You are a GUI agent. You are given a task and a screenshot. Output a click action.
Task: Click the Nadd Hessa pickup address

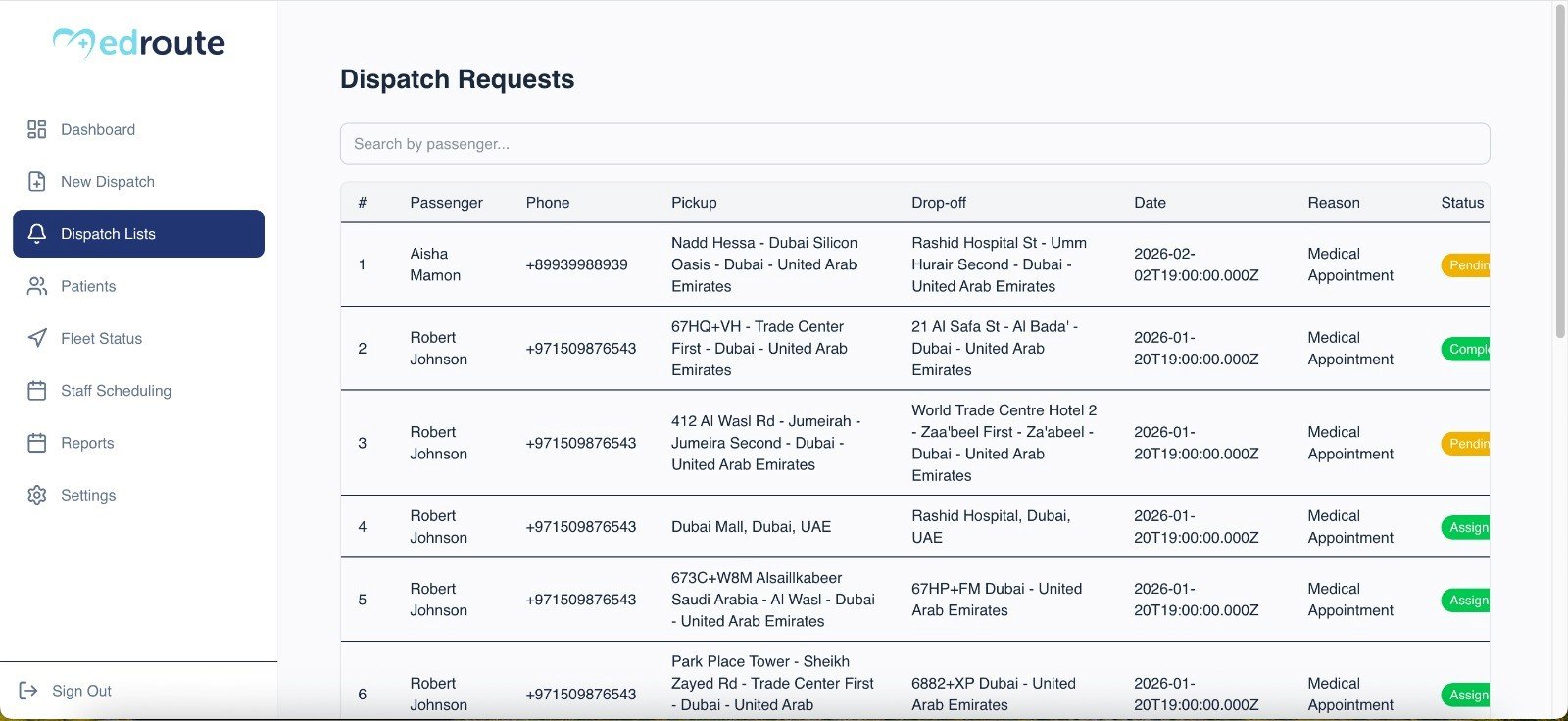point(764,264)
